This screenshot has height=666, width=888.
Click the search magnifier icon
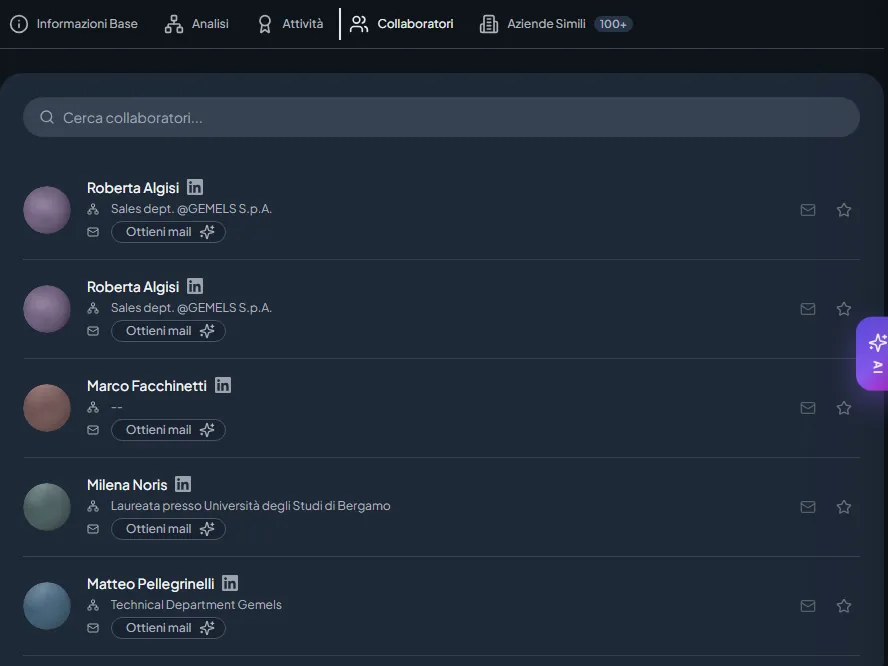(x=47, y=117)
